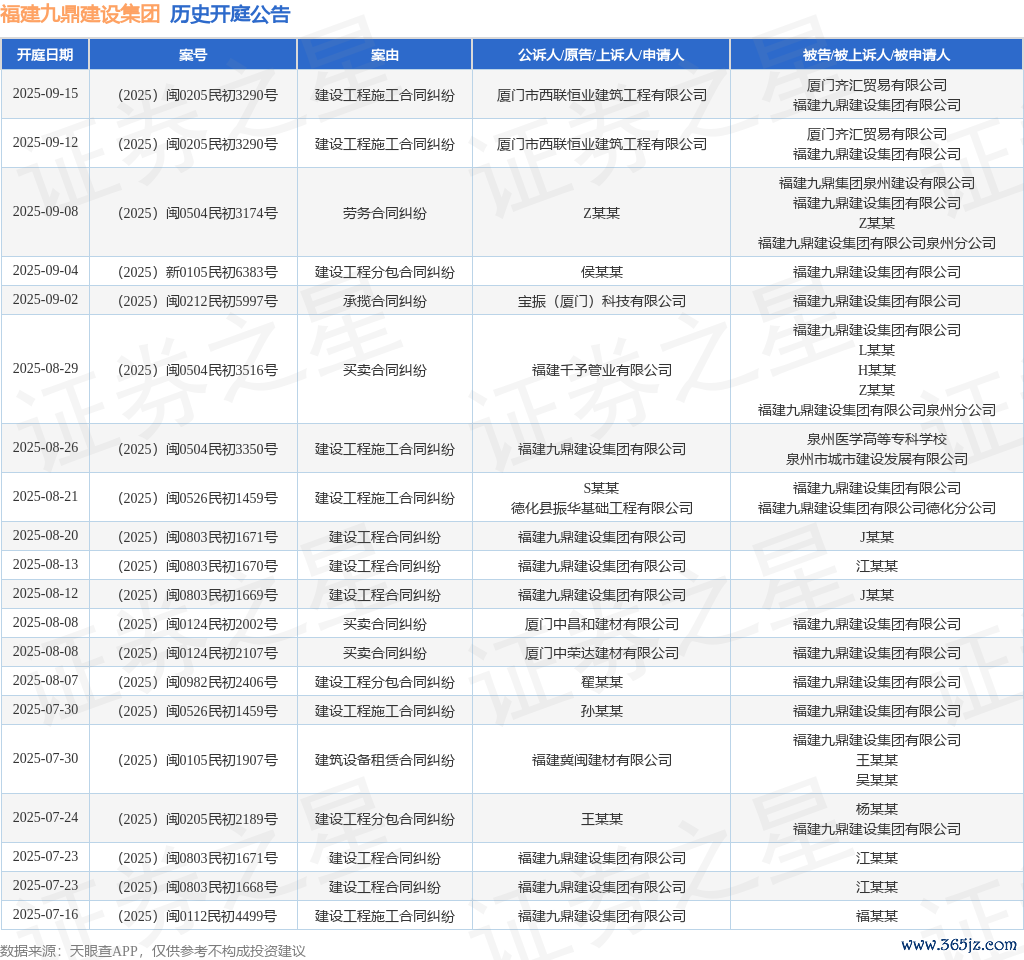Select plaintiff 厦门中昌和建材有限公司

click(x=601, y=624)
